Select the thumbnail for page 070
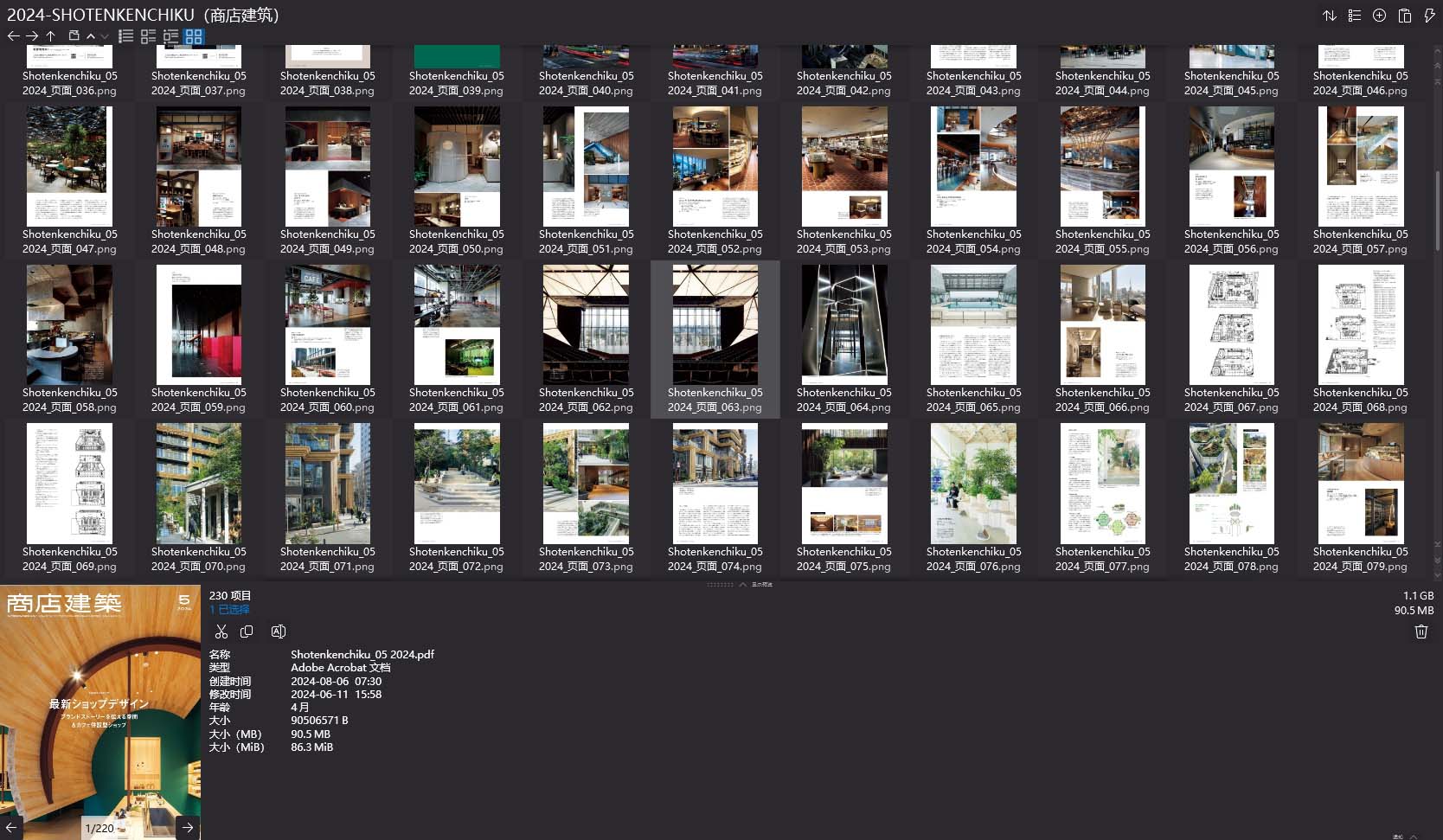1443x840 pixels. tap(199, 484)
